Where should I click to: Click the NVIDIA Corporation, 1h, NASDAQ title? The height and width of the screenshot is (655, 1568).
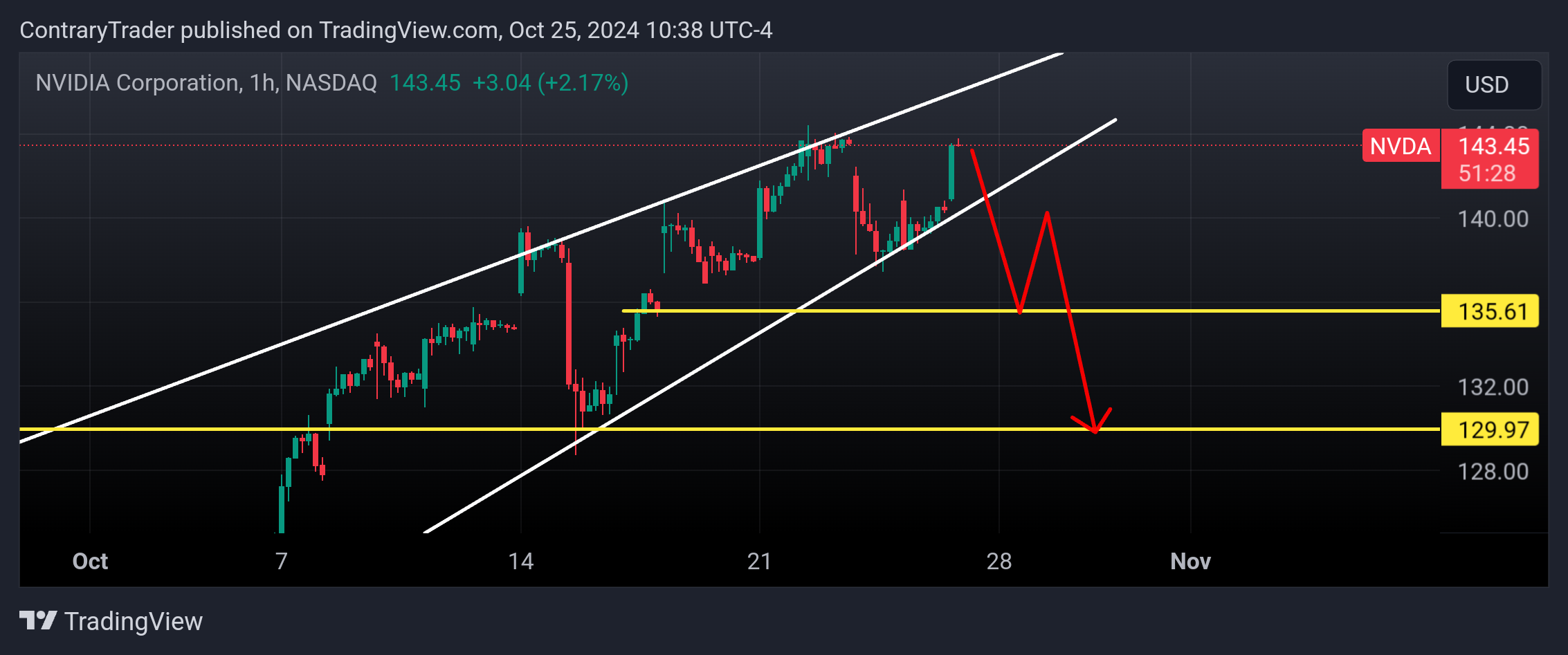click(206, 83)
